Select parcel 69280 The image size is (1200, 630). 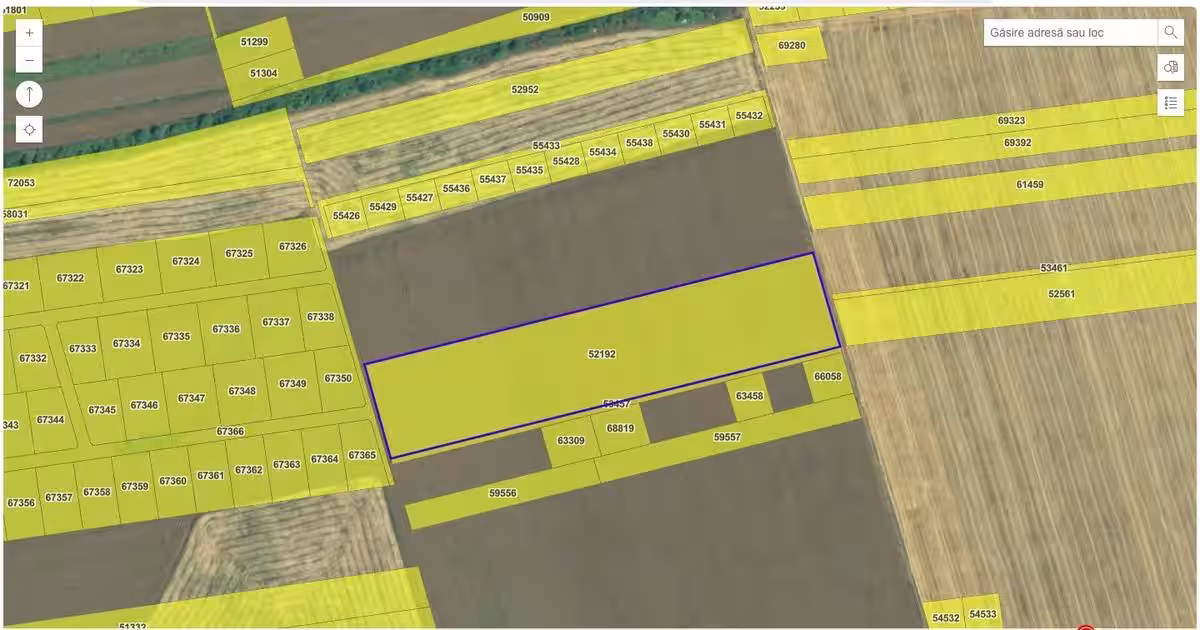(x=791, y=46)
